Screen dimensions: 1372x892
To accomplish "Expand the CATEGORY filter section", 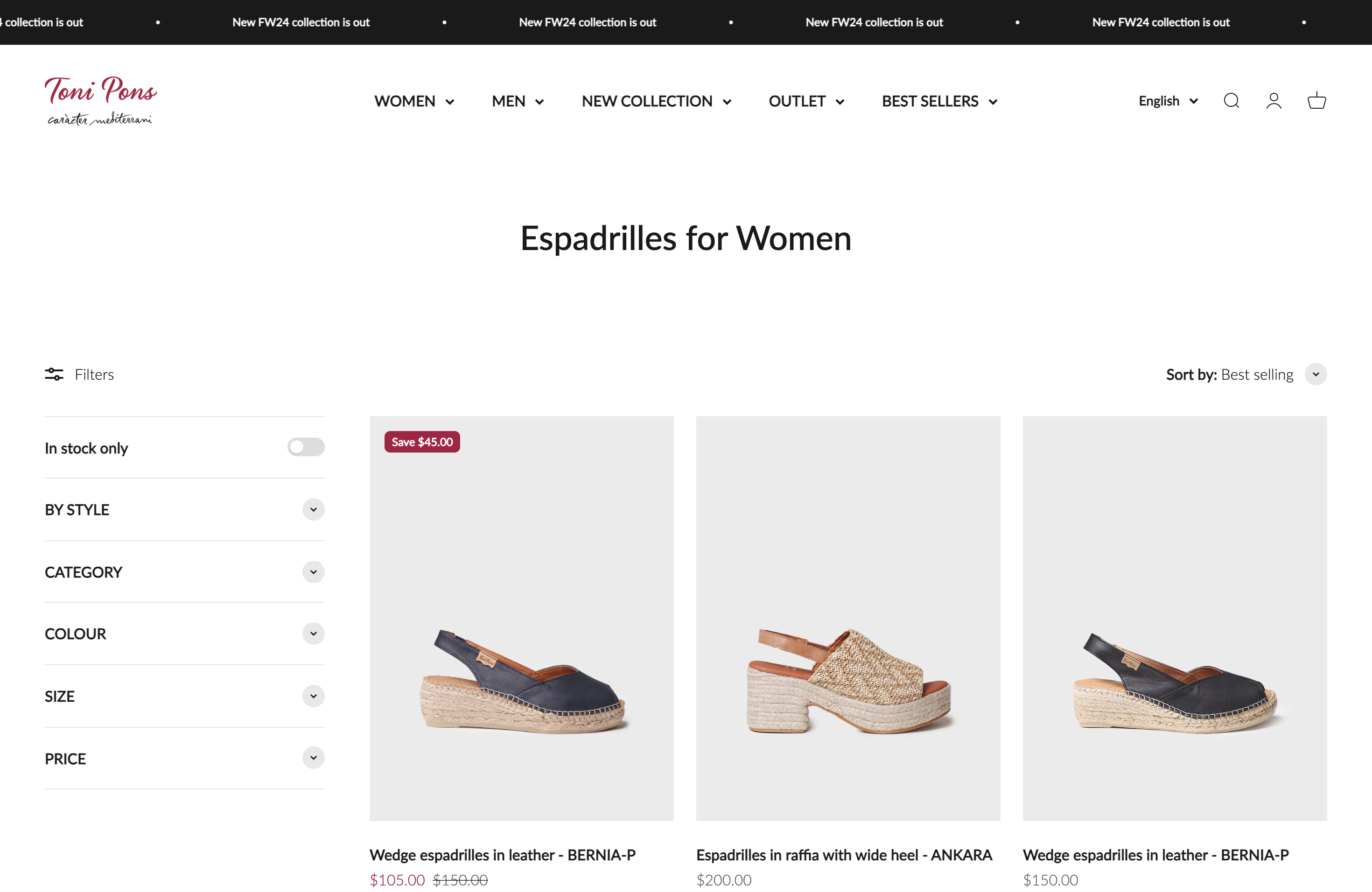I will click(313, 572).
